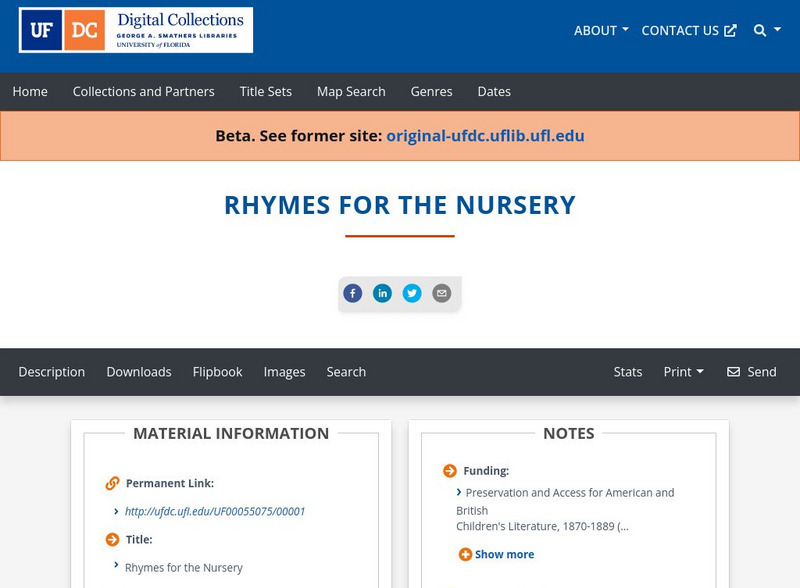The width and height of the screenshot is (800, 588).
Task: Click the UF Digital Collections logo
Action: (x=136, y=30)
